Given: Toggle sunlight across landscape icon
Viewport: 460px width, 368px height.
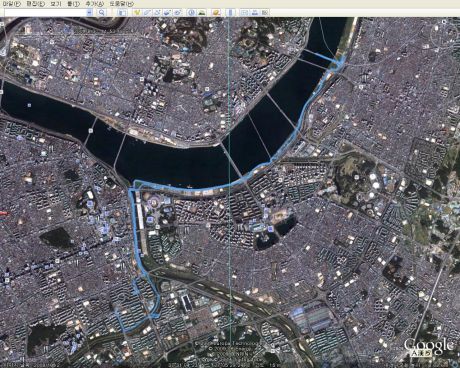Looking at the screenshot, I should [202, 13].
